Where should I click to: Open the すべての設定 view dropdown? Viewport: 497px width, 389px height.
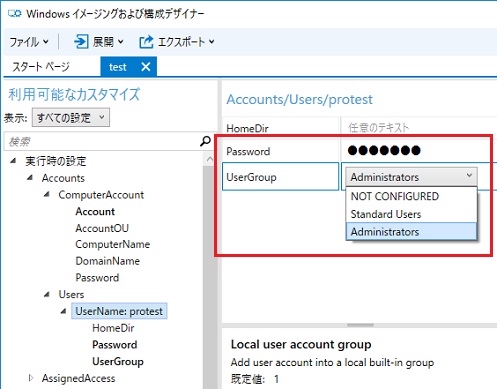(71, 117)
